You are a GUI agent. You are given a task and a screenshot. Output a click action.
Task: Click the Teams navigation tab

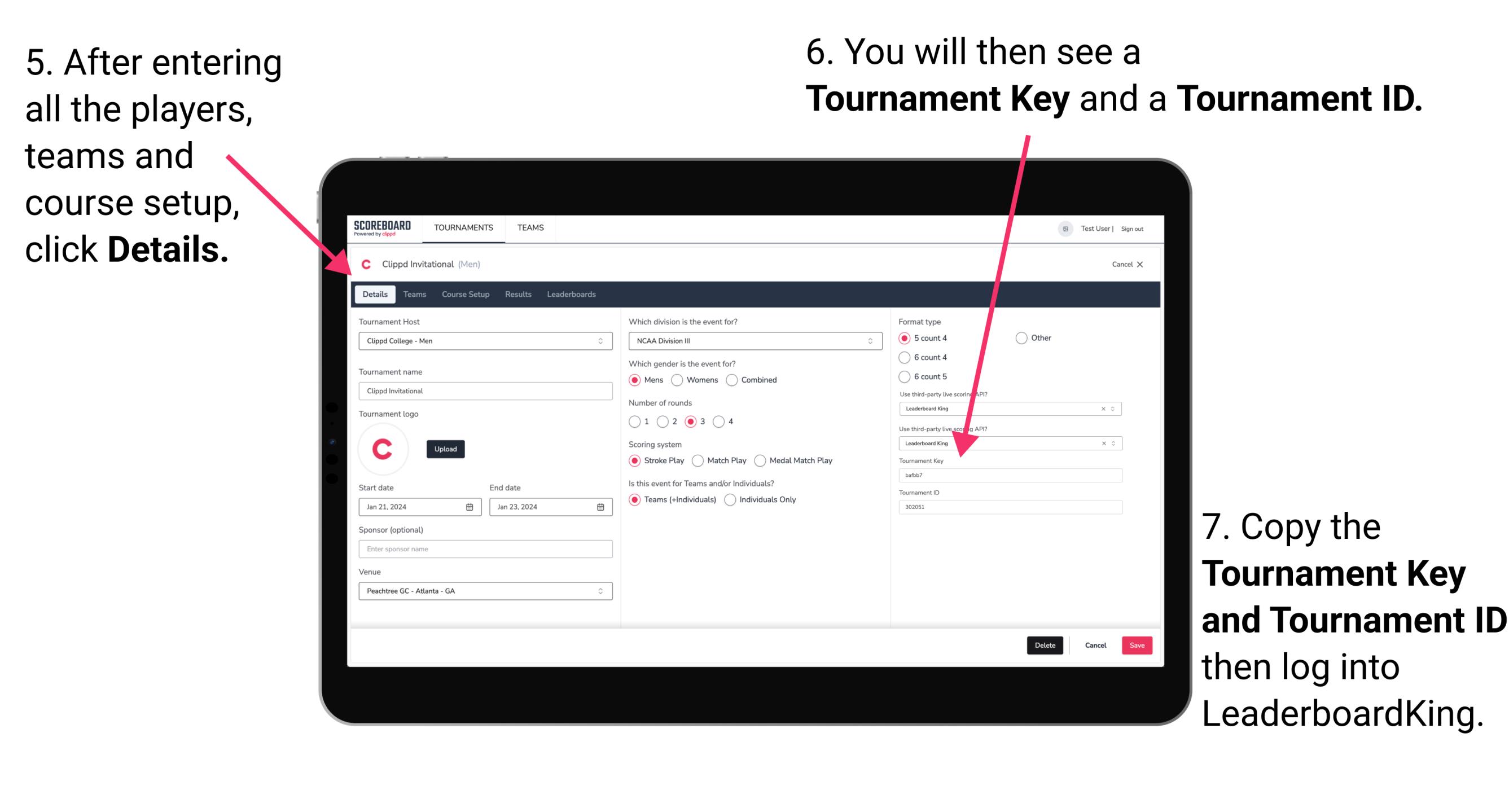pos(414,294)
